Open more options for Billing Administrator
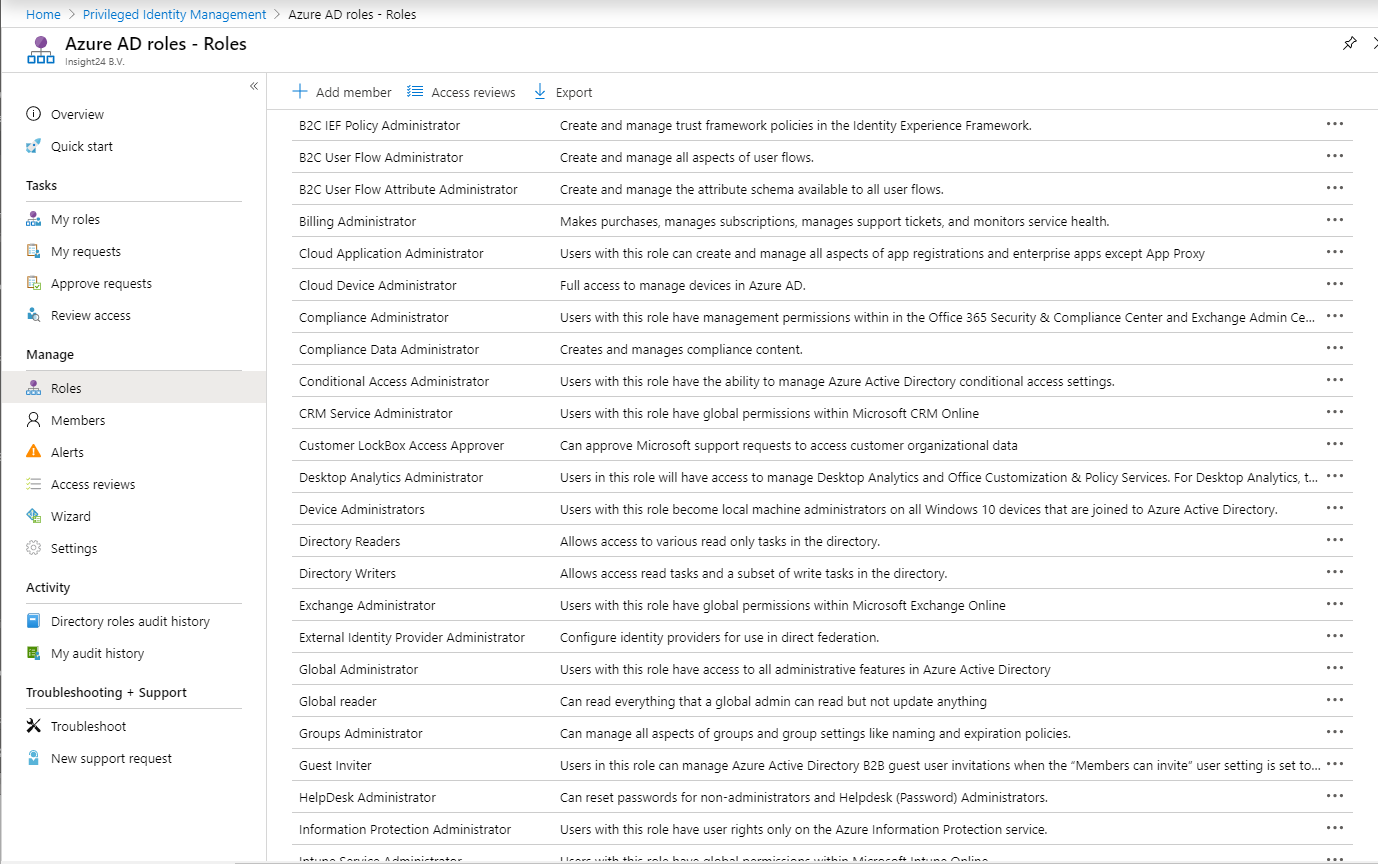The height and width of the screenshot is (864, 1378). (x=1334, y=220)
